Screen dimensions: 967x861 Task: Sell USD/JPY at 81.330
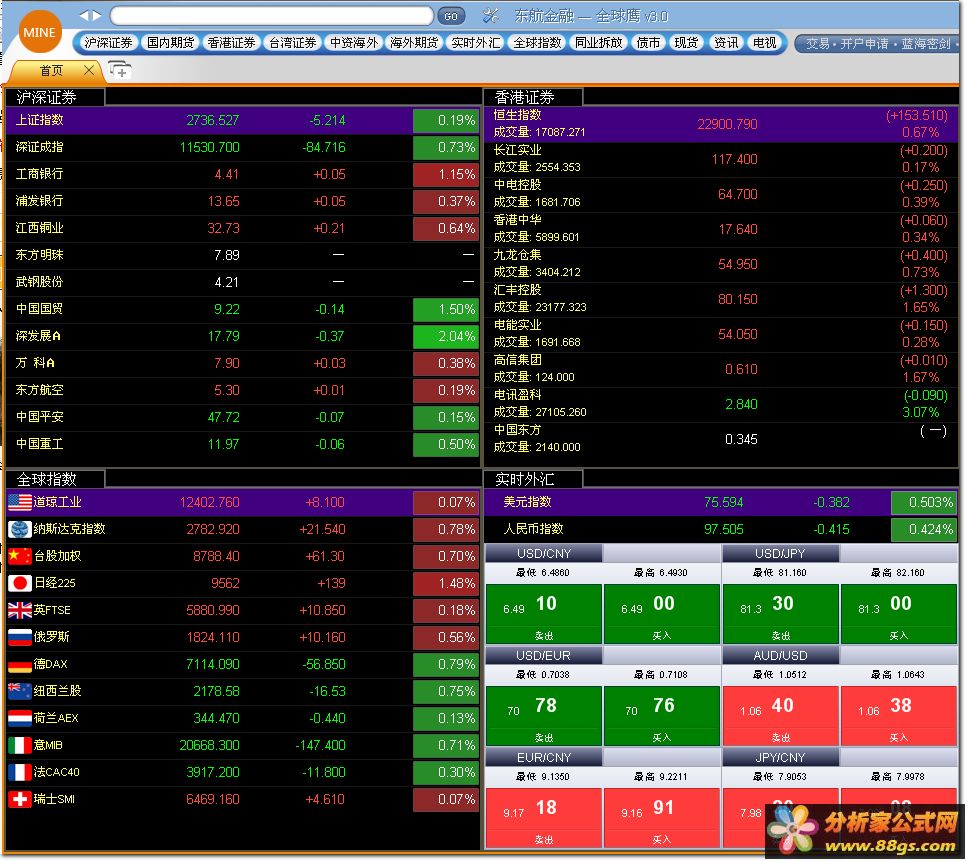pos(781,615)
